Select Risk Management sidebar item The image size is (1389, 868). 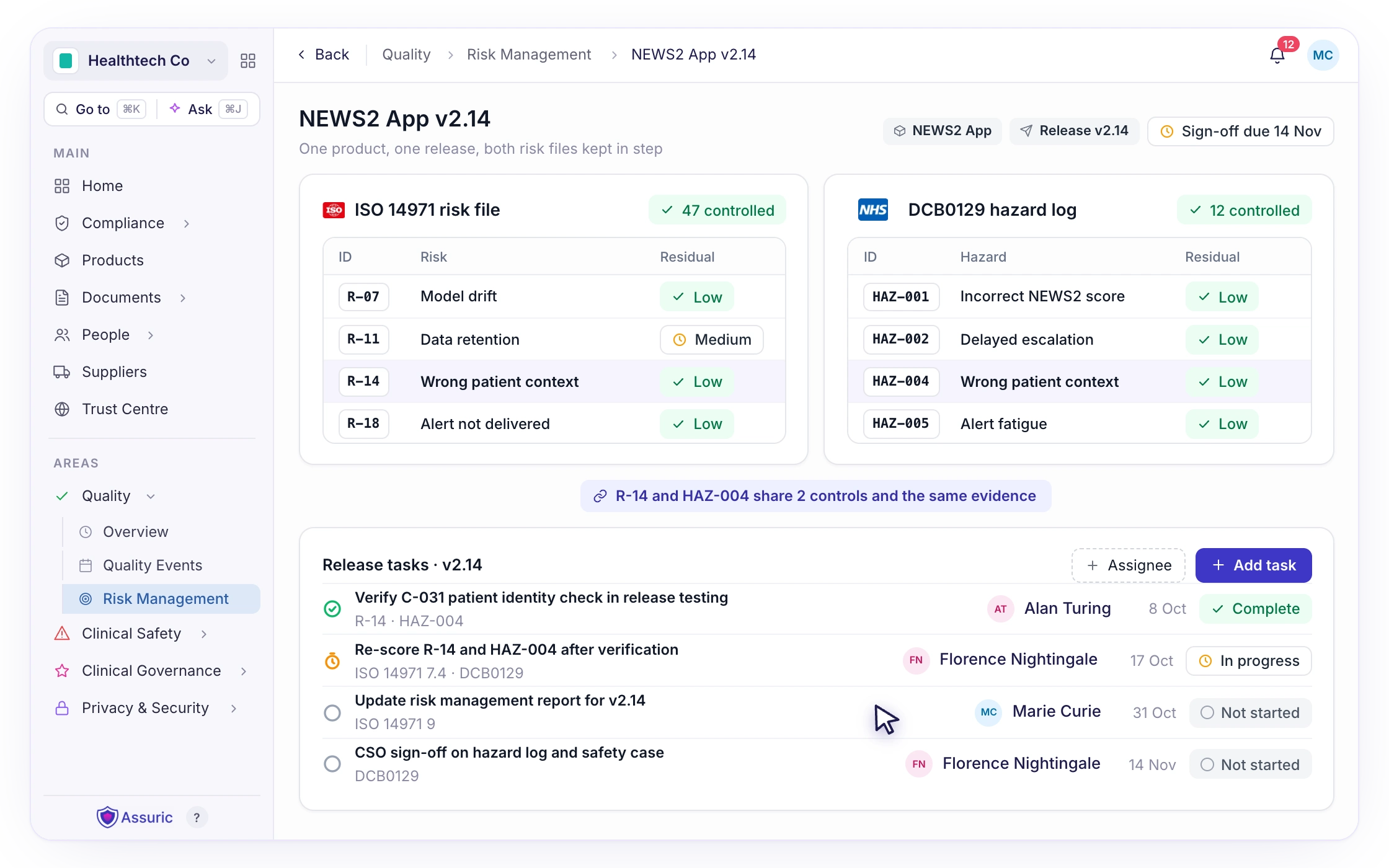click(x=161, y=599)
